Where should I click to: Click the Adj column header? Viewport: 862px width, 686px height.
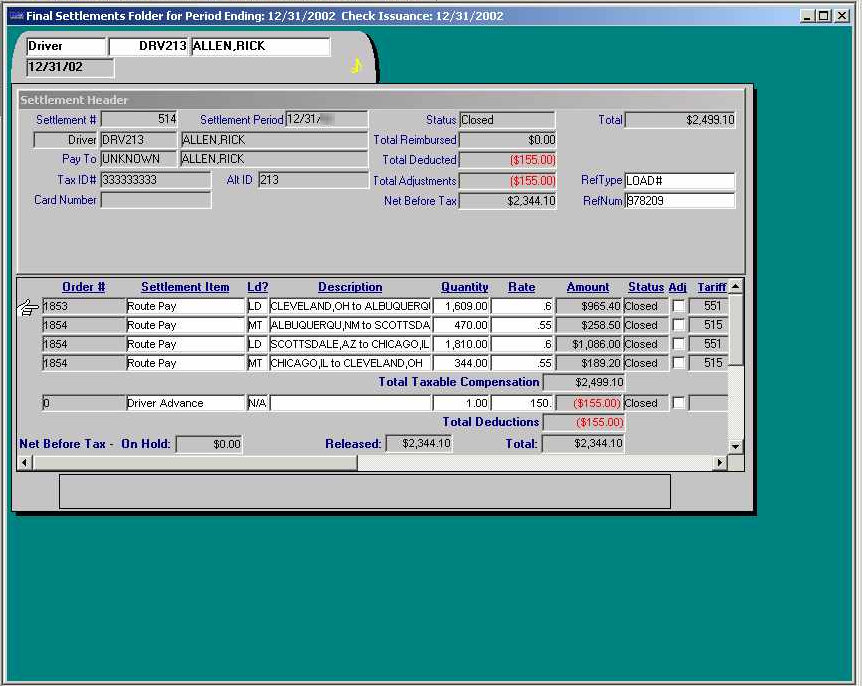(x=677, y=287)
